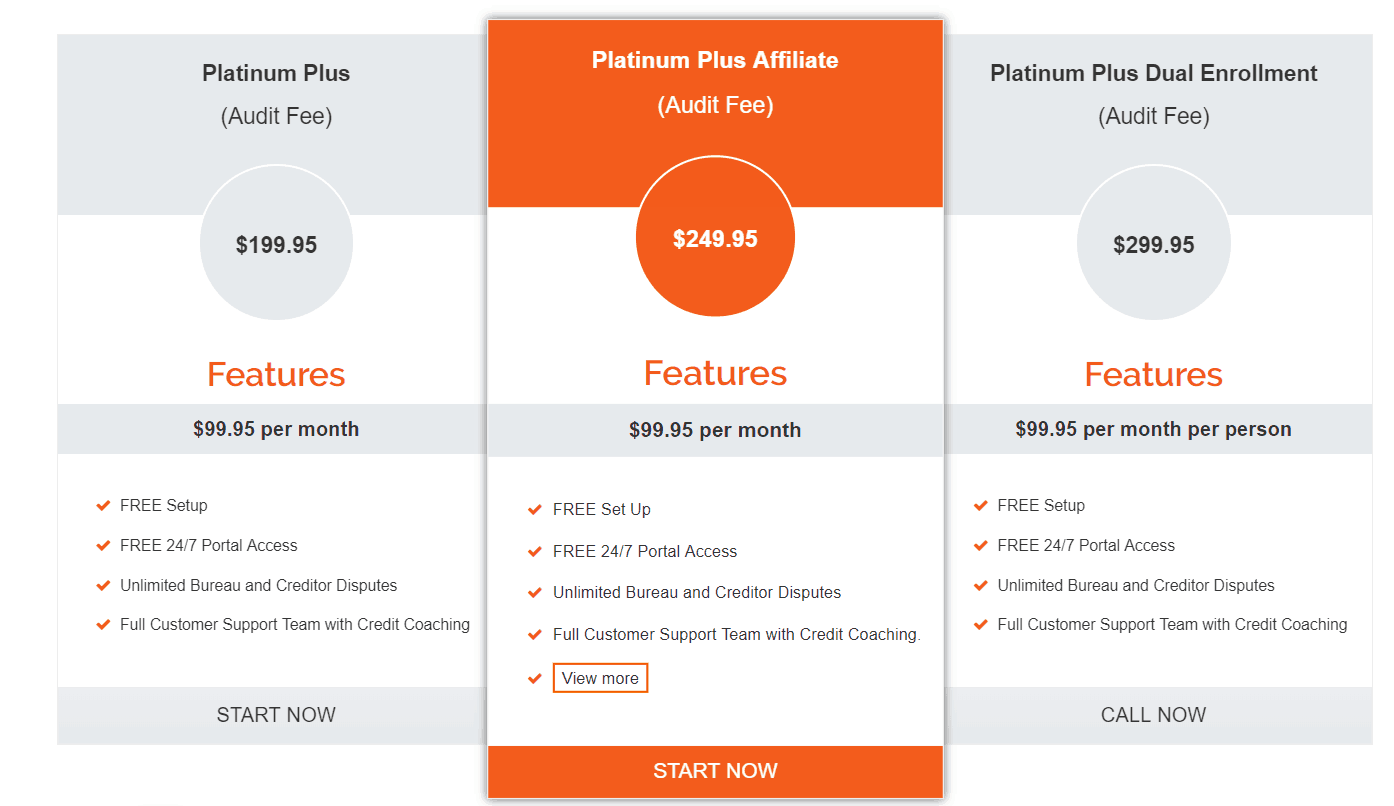Click checkmark next to Affiliate FREE Set Up

(x=534, y=510)
